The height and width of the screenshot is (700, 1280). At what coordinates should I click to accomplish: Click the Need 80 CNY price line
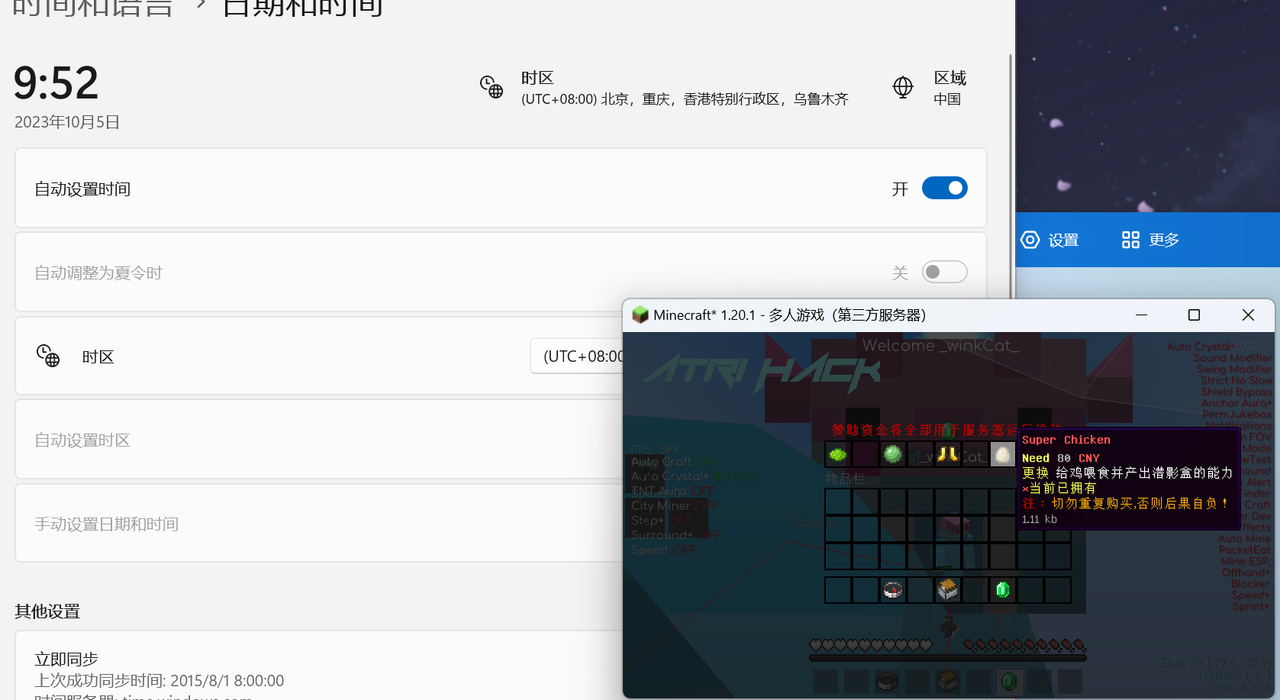click(x=1060, y=458)
